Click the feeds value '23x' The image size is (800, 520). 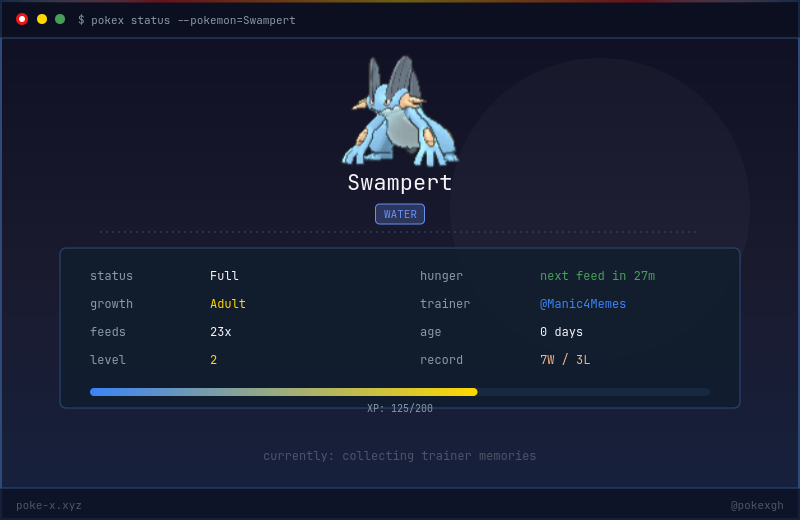(x=220, y=332)
